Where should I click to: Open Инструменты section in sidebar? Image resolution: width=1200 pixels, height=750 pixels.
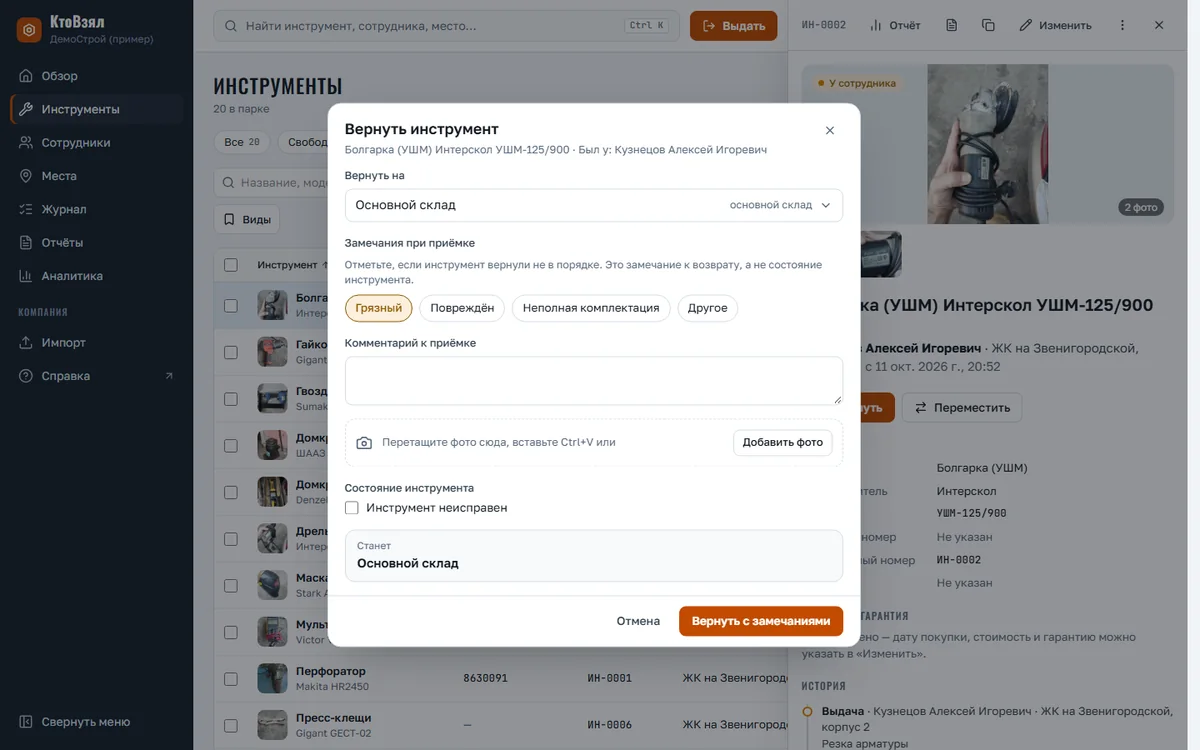click(x=97, y=109)
